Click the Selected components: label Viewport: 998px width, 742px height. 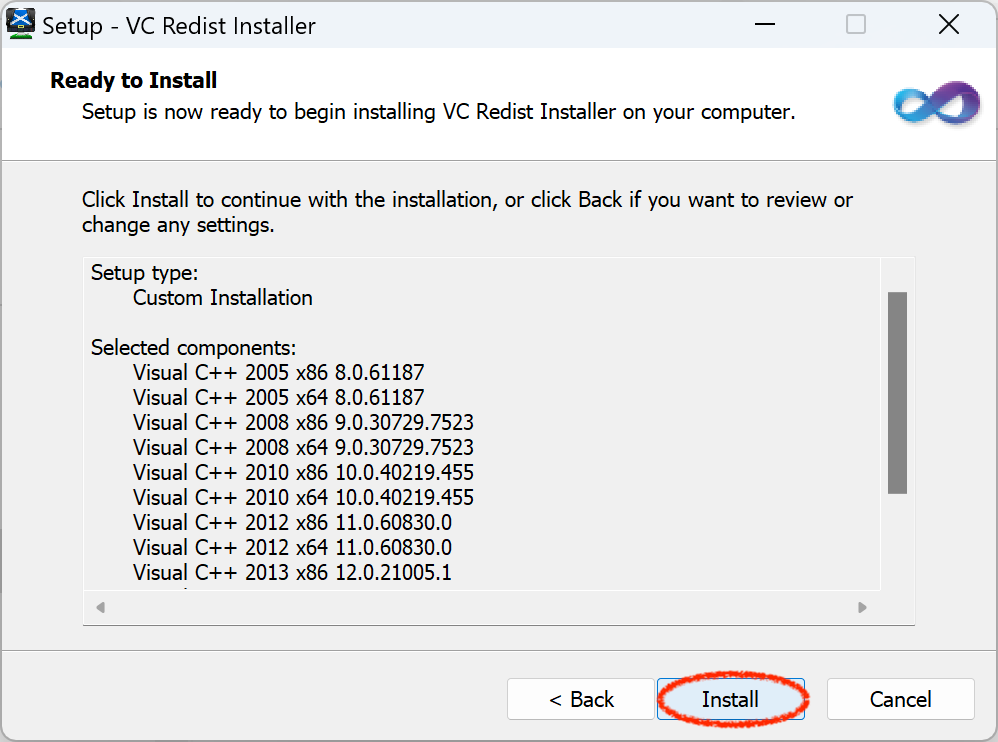193,347
